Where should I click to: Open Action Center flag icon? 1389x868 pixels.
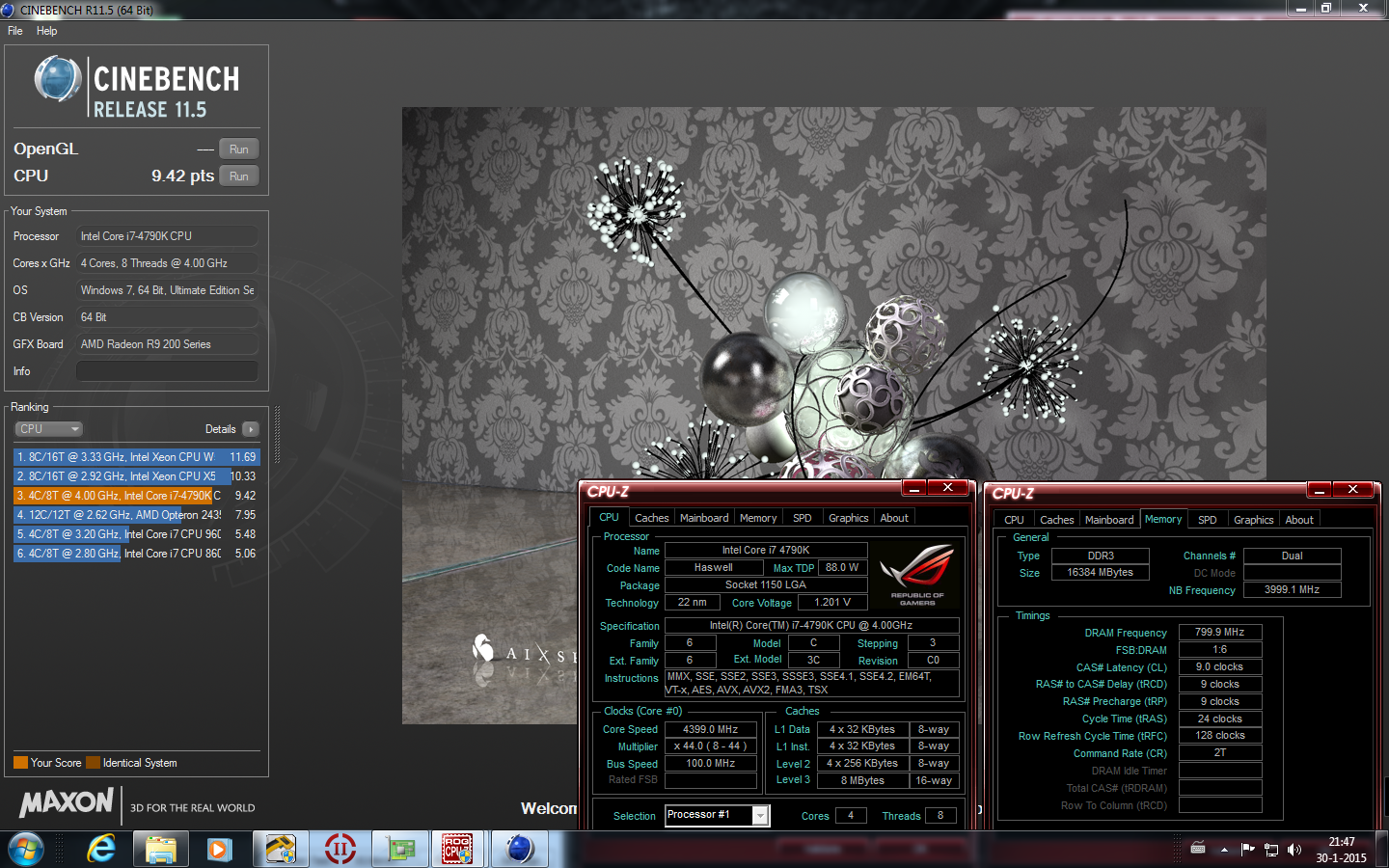point(1247,849)
